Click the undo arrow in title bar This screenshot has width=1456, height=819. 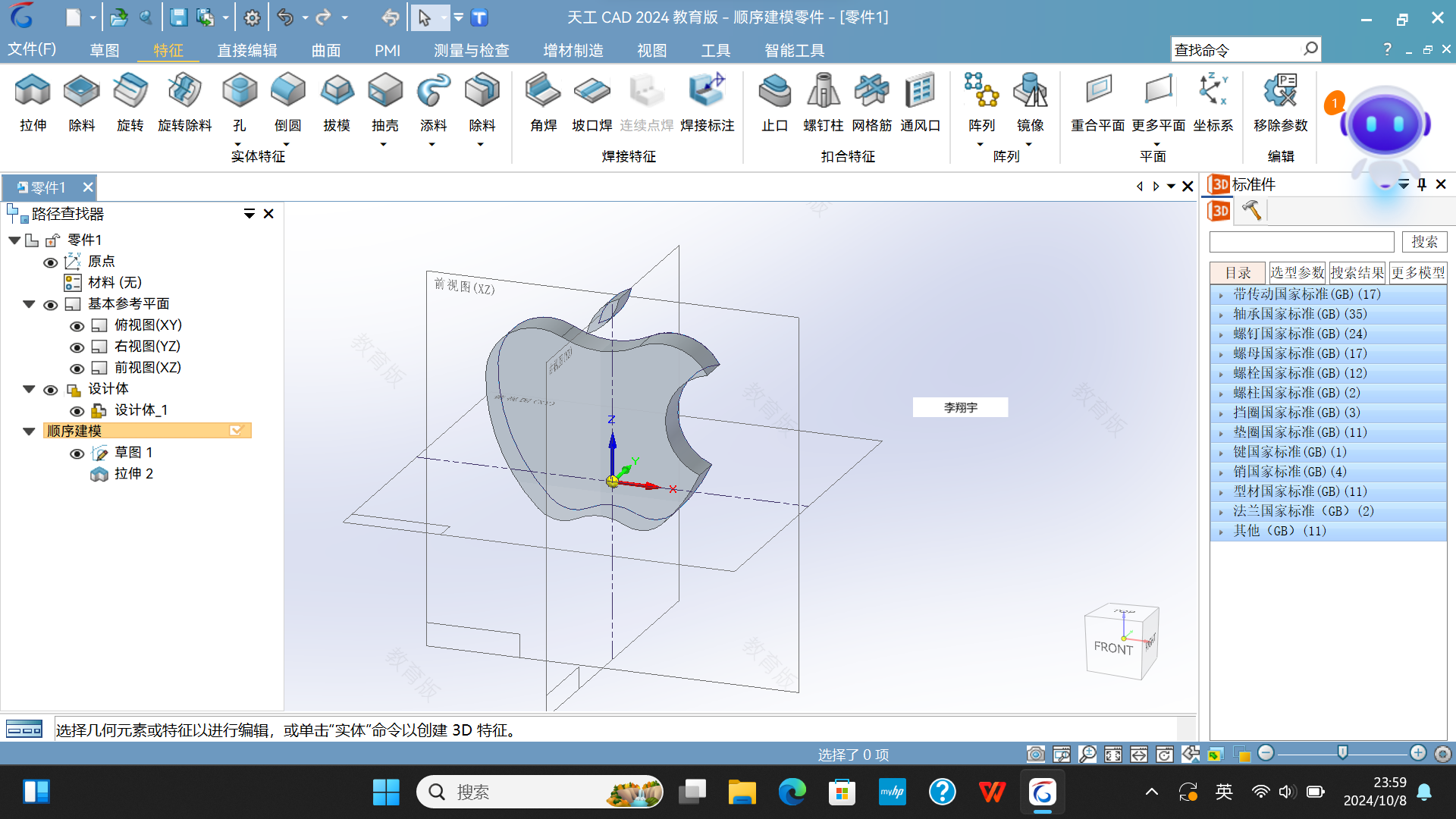coord(285,17)
